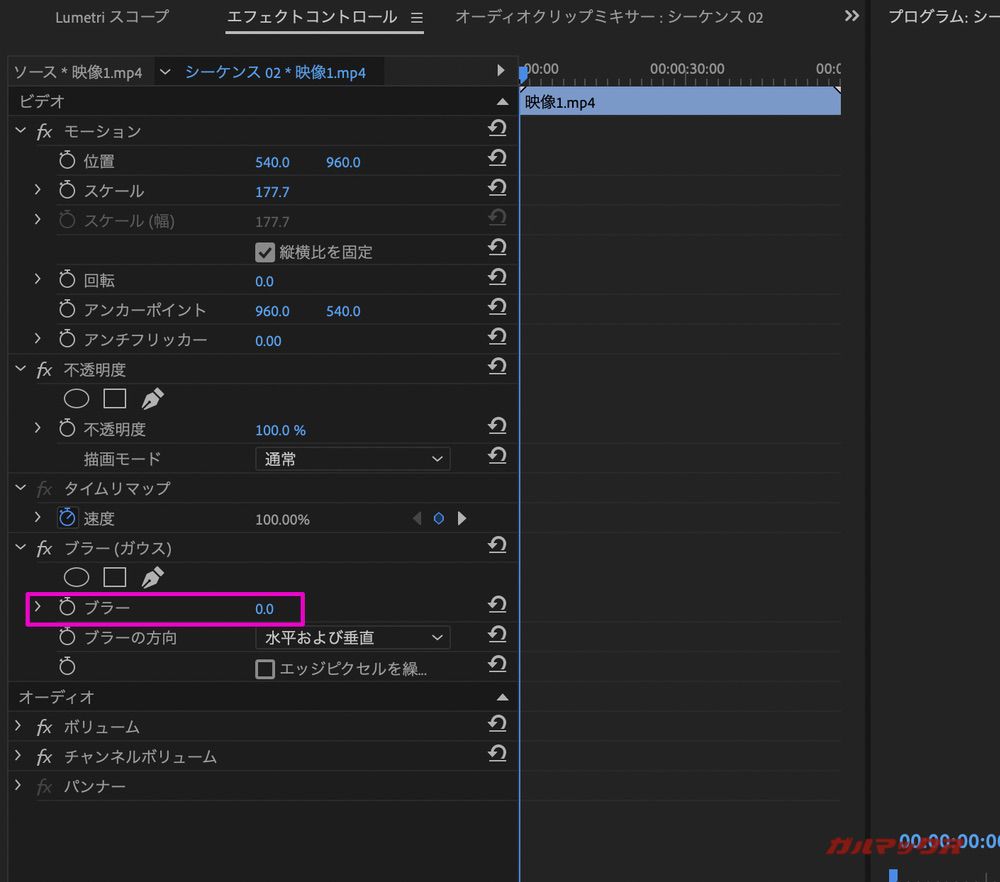This screenshot has width=1000, height=882.
Task: Check the エッジピクセル option
Action: [x=265, y=669]
